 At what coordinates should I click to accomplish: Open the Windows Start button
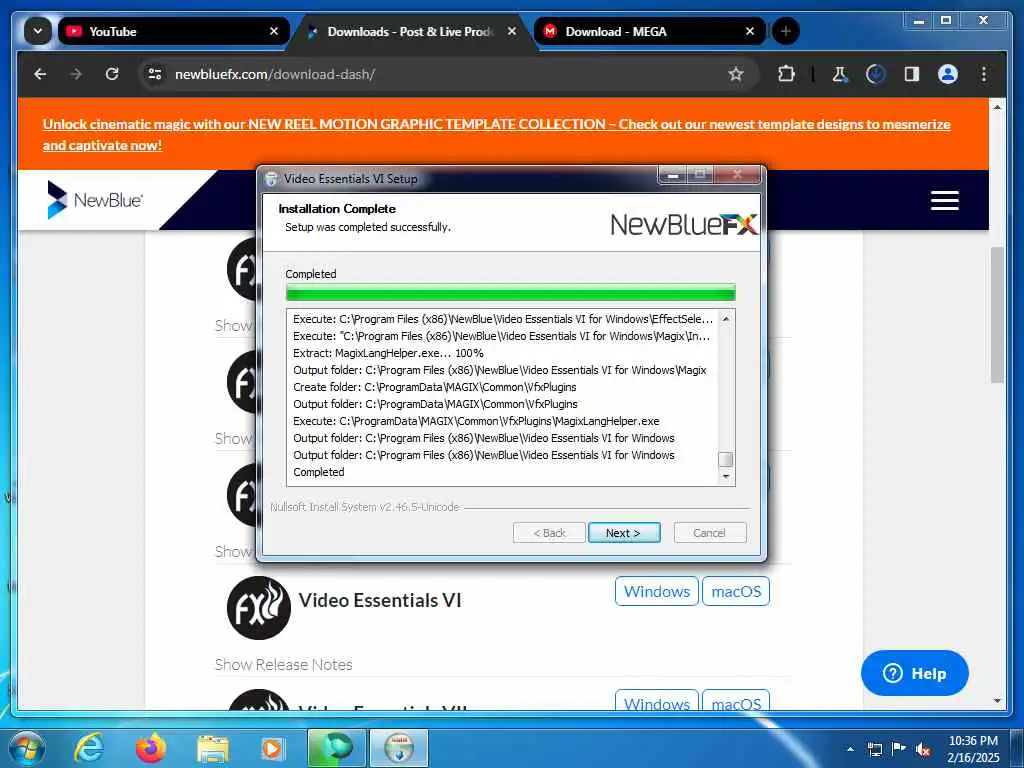[x=27, y=748]
